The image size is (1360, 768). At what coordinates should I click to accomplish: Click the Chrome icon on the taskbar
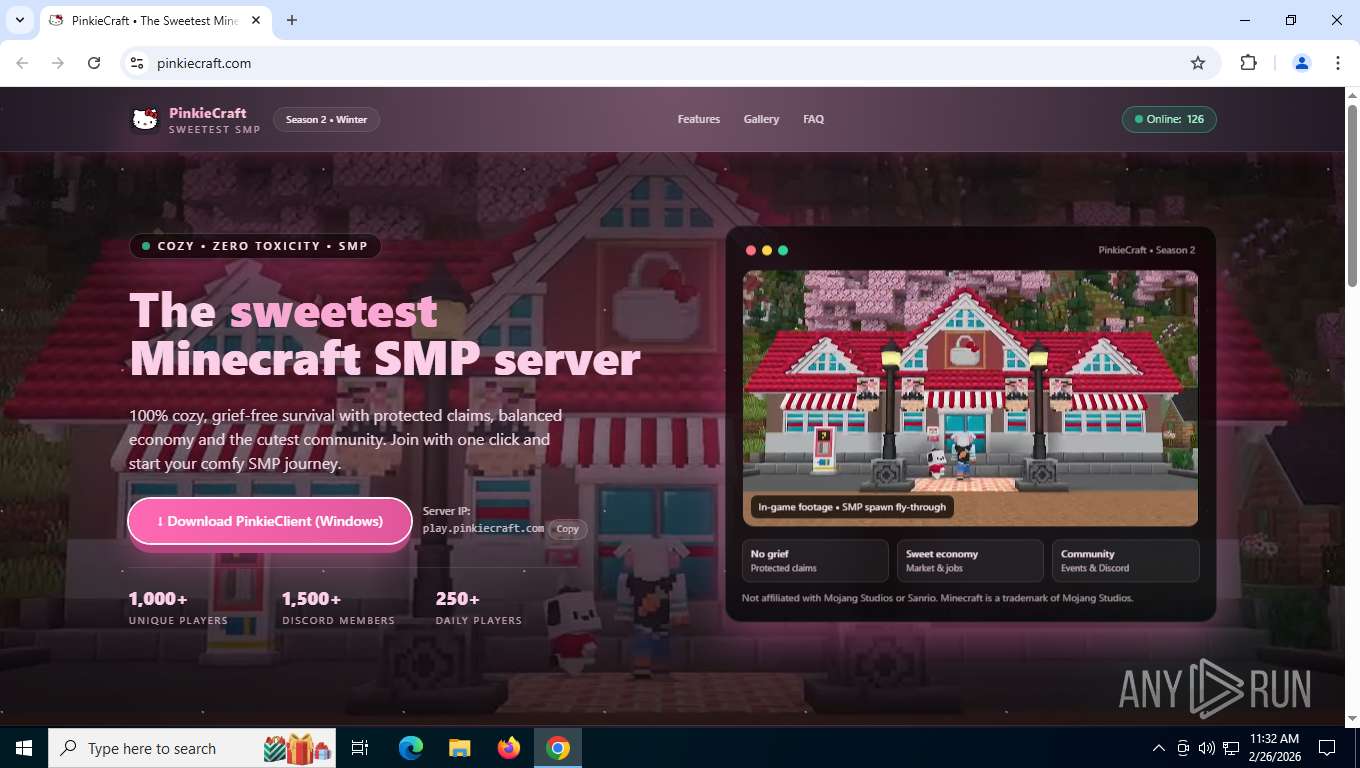558,748
